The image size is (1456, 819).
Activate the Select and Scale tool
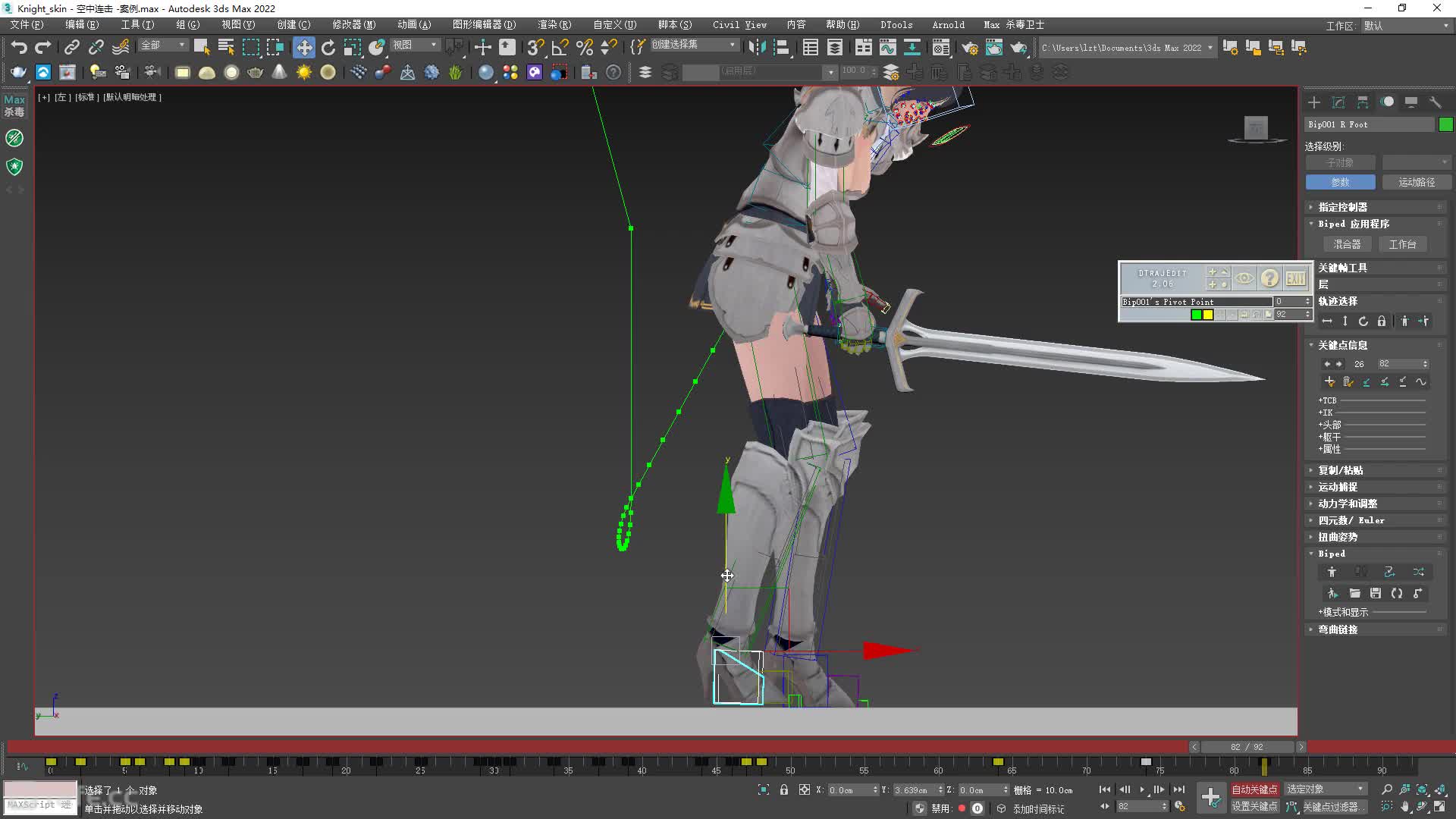tap(353, 47)
